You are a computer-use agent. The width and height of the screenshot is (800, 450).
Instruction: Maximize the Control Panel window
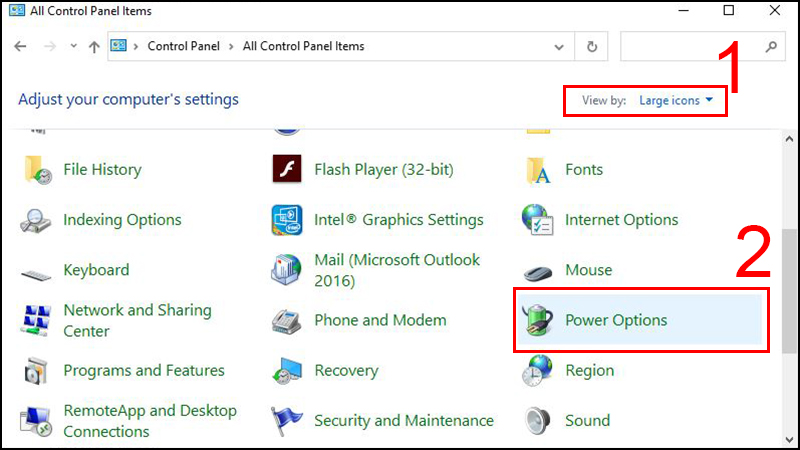729,10
